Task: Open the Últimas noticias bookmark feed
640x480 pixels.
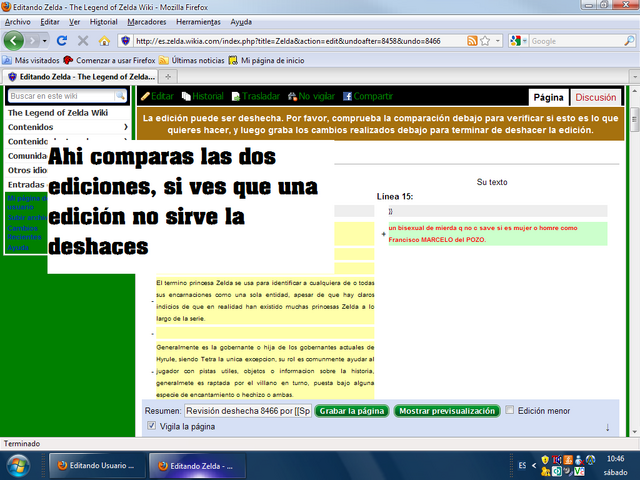Action: [x=192, y=60]
